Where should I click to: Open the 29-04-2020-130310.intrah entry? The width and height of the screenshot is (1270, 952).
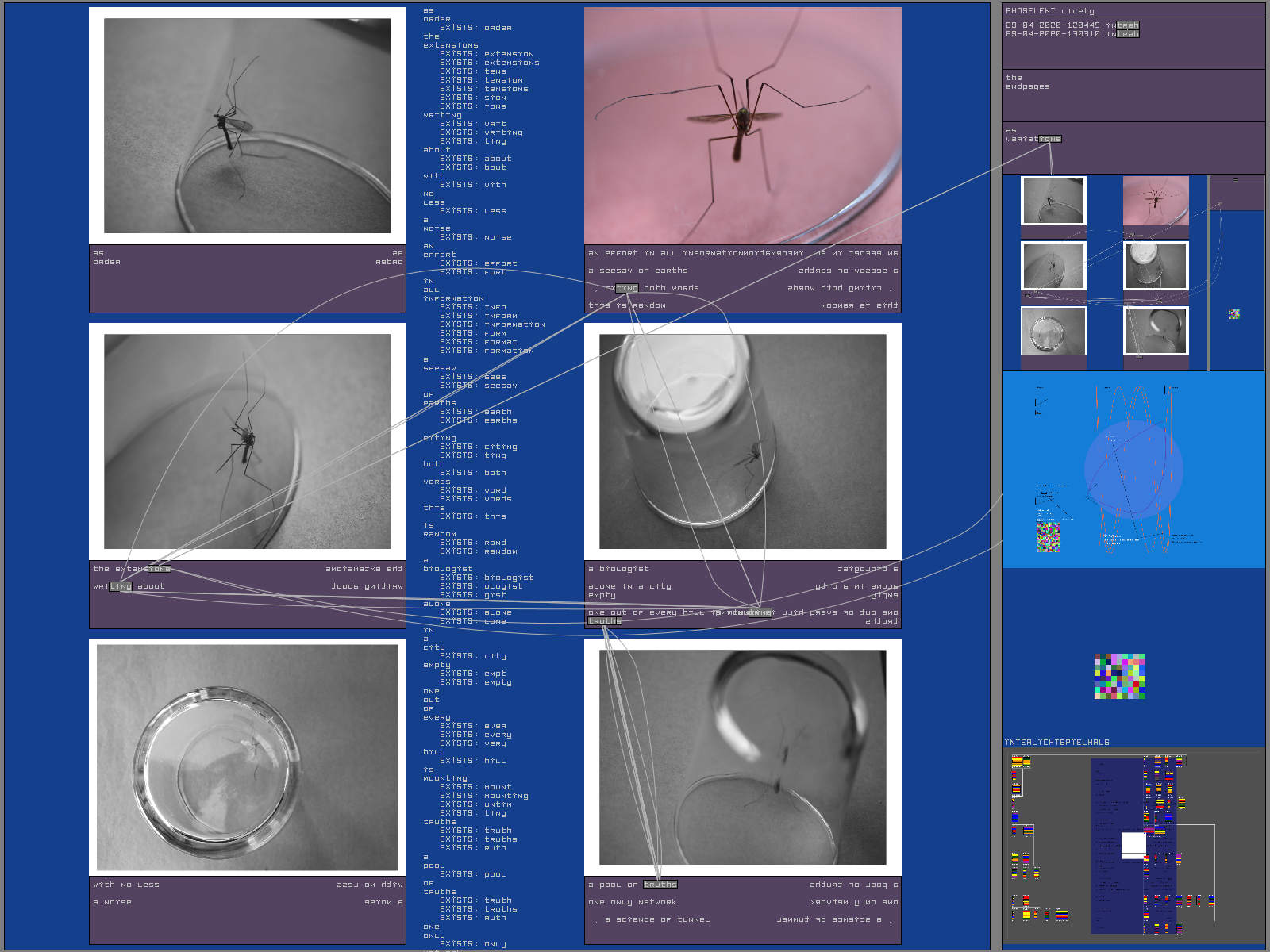[1072, 34]
